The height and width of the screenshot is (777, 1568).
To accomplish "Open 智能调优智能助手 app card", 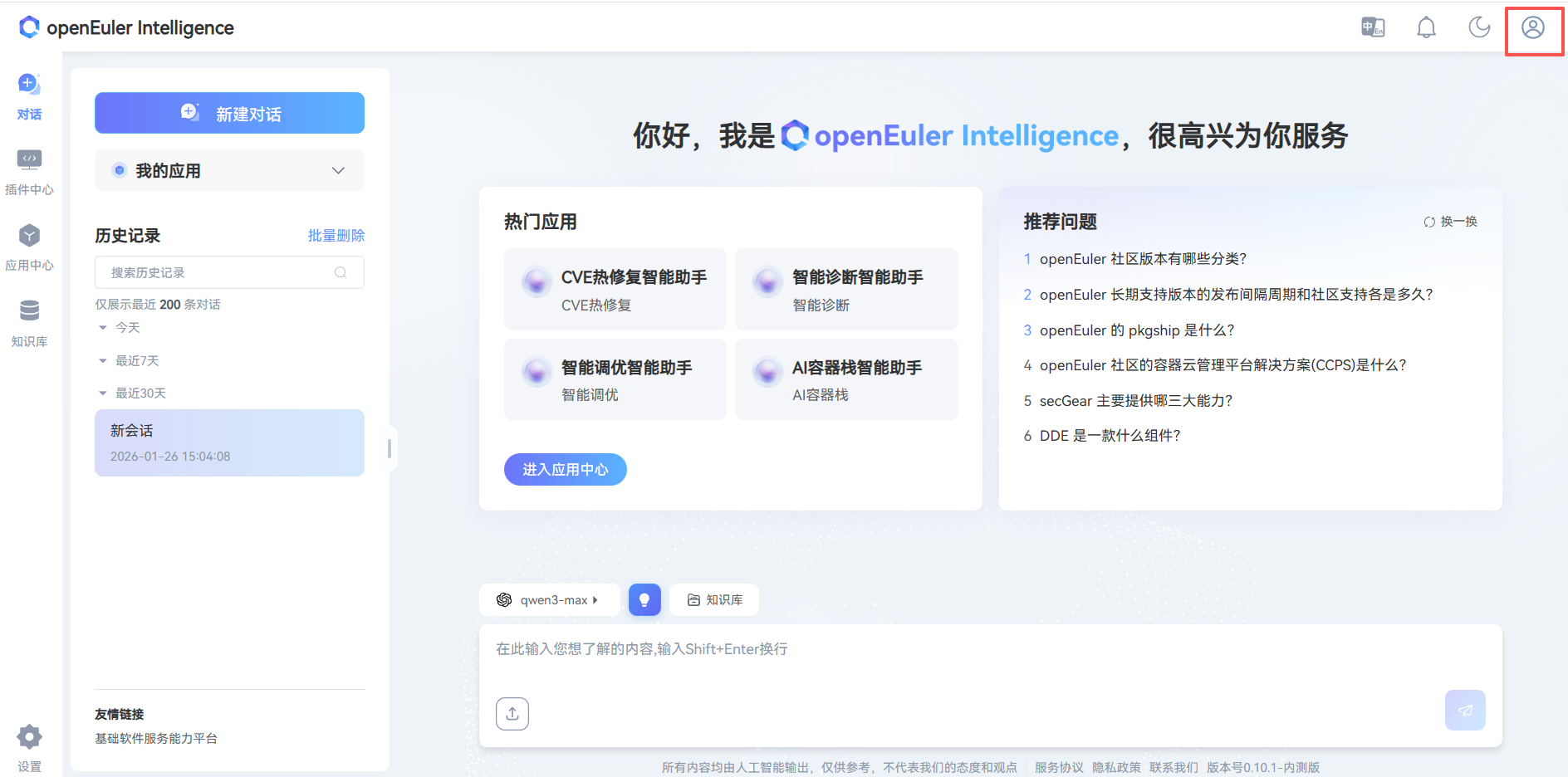I will tap(615, 379).
